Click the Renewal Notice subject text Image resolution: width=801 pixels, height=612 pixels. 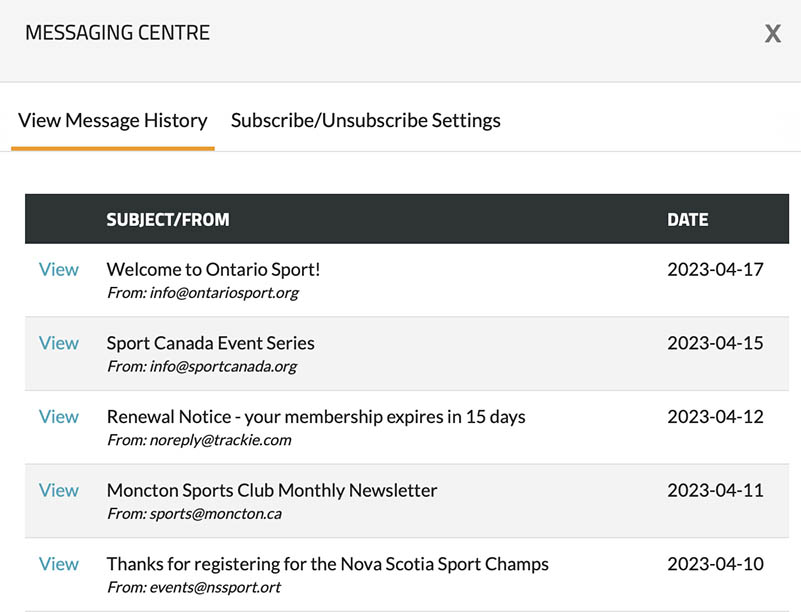click(x=315, y=417)
